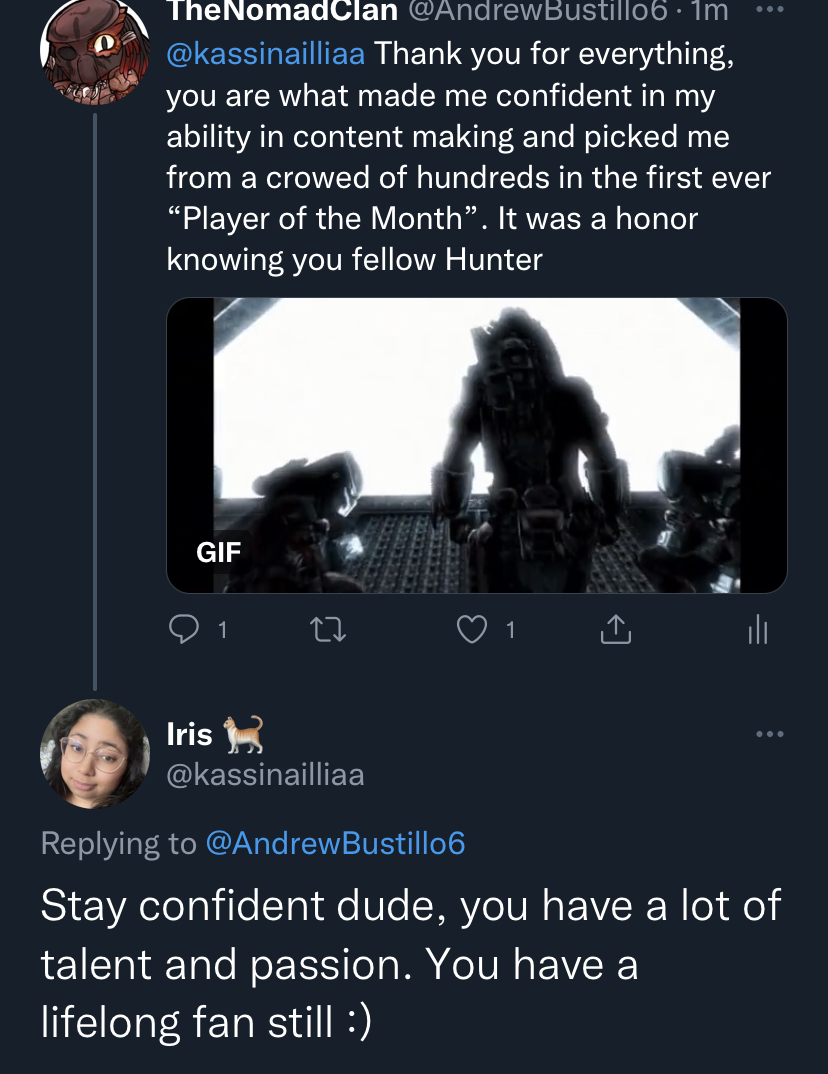Tap the share upload icon
Screen dimensions: 828x1074
coord(616,629)
